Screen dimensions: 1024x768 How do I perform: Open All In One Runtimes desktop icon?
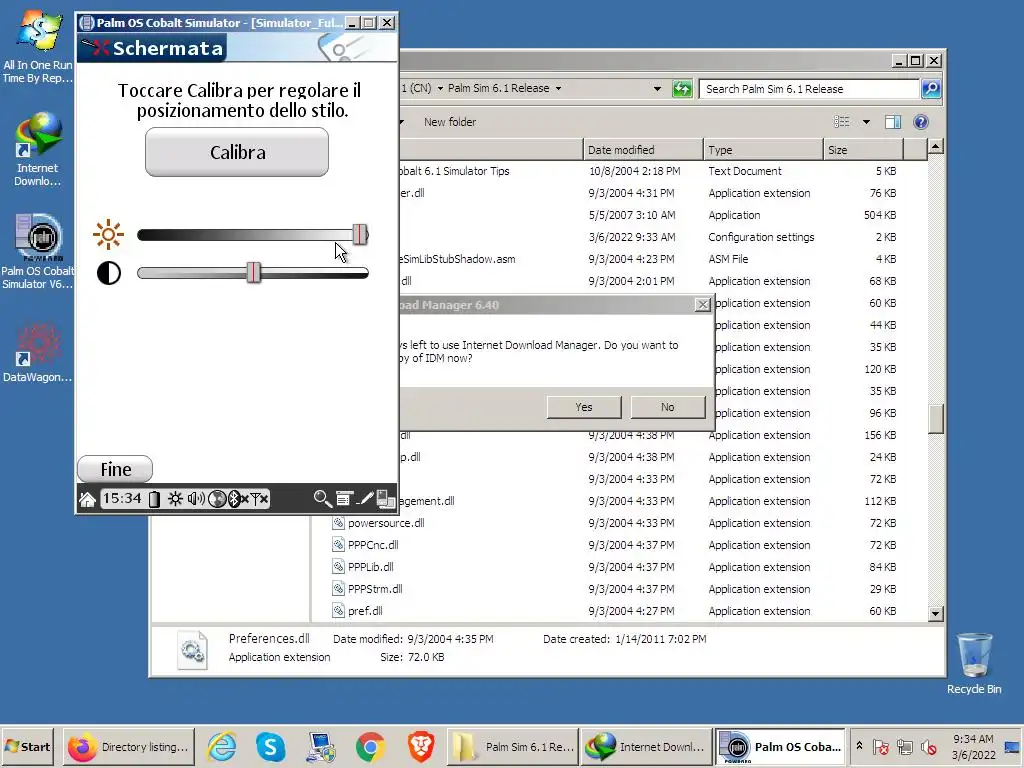coord(38,46)
